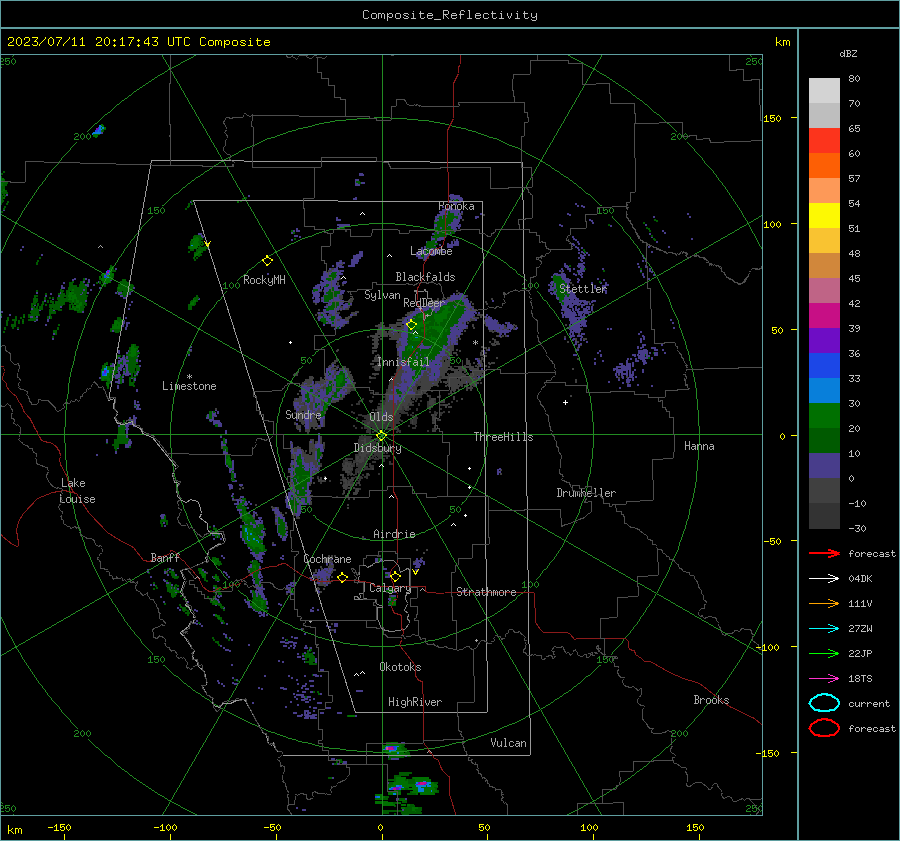
Task: Click the Innisfail label
Action: click(x=403, y=362)
